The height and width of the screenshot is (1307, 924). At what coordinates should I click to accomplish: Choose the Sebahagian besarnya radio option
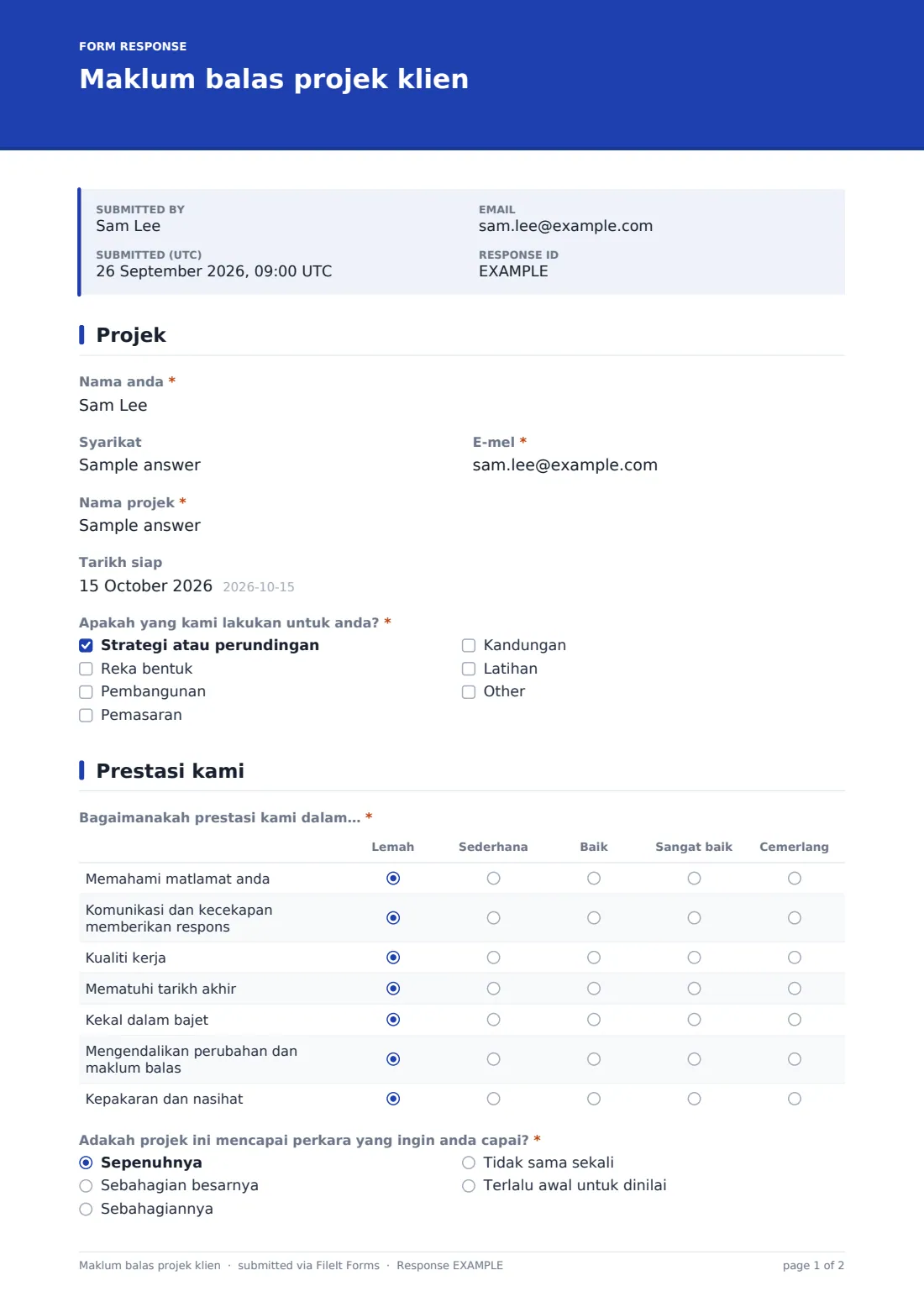86,1186
